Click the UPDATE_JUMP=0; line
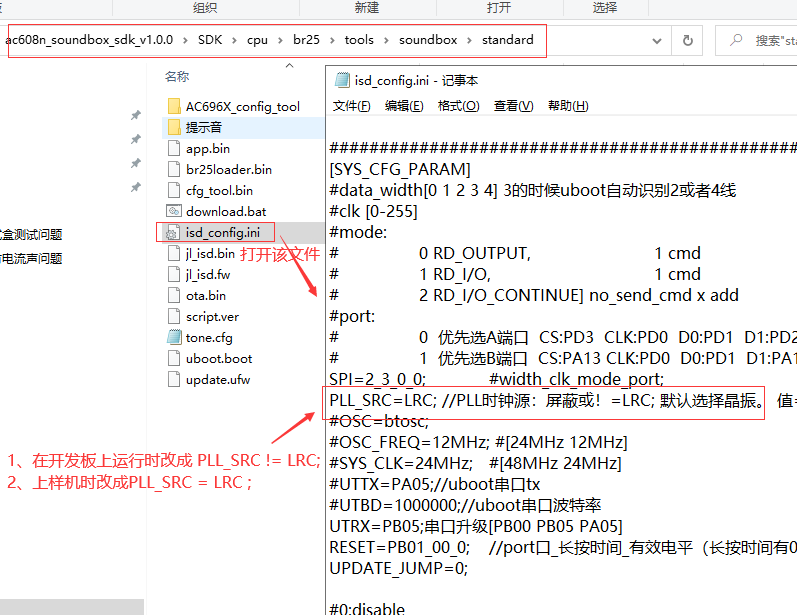Screen dimensions: 797x615 point(399,568)
